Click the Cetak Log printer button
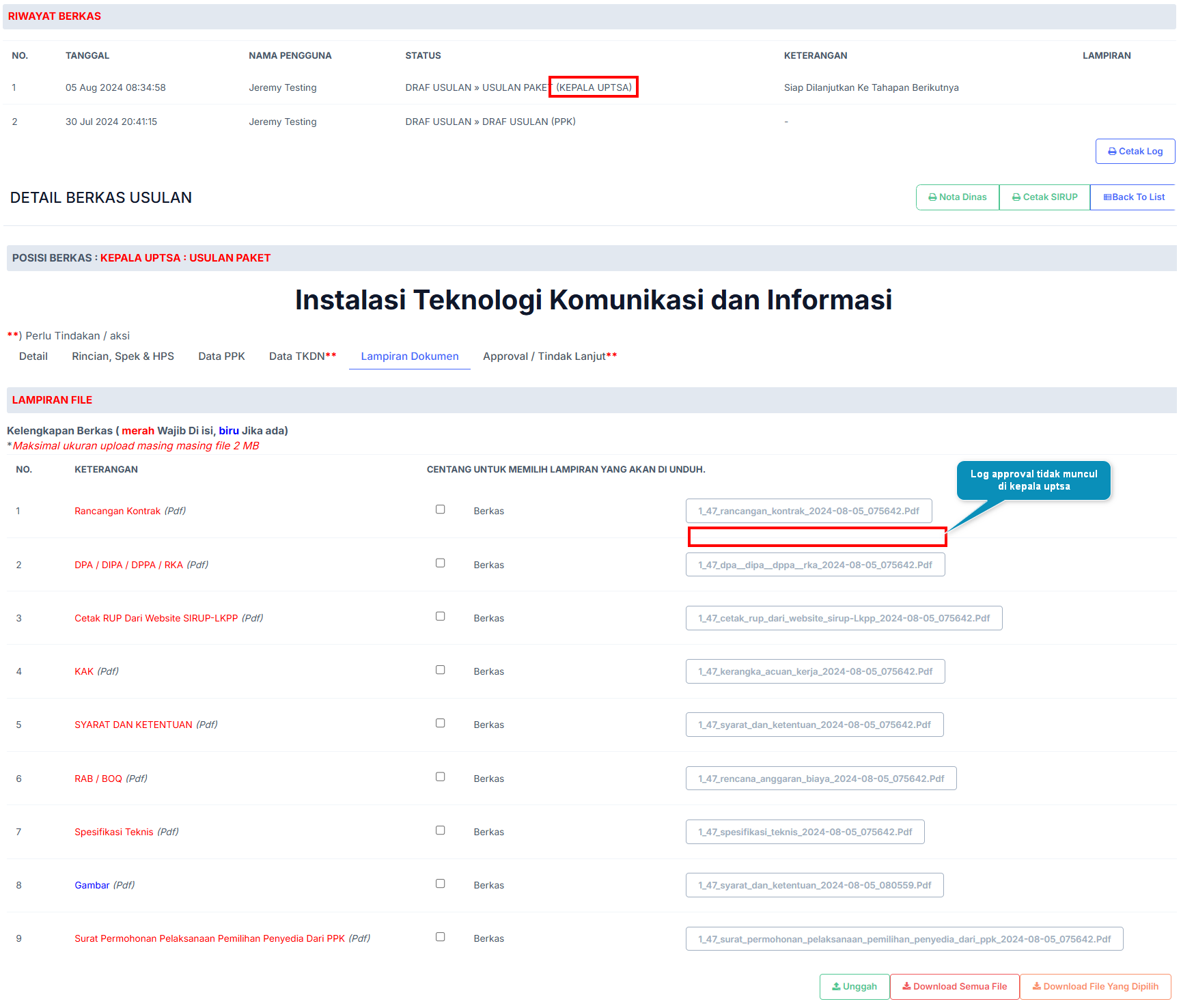 [1135, 152]
